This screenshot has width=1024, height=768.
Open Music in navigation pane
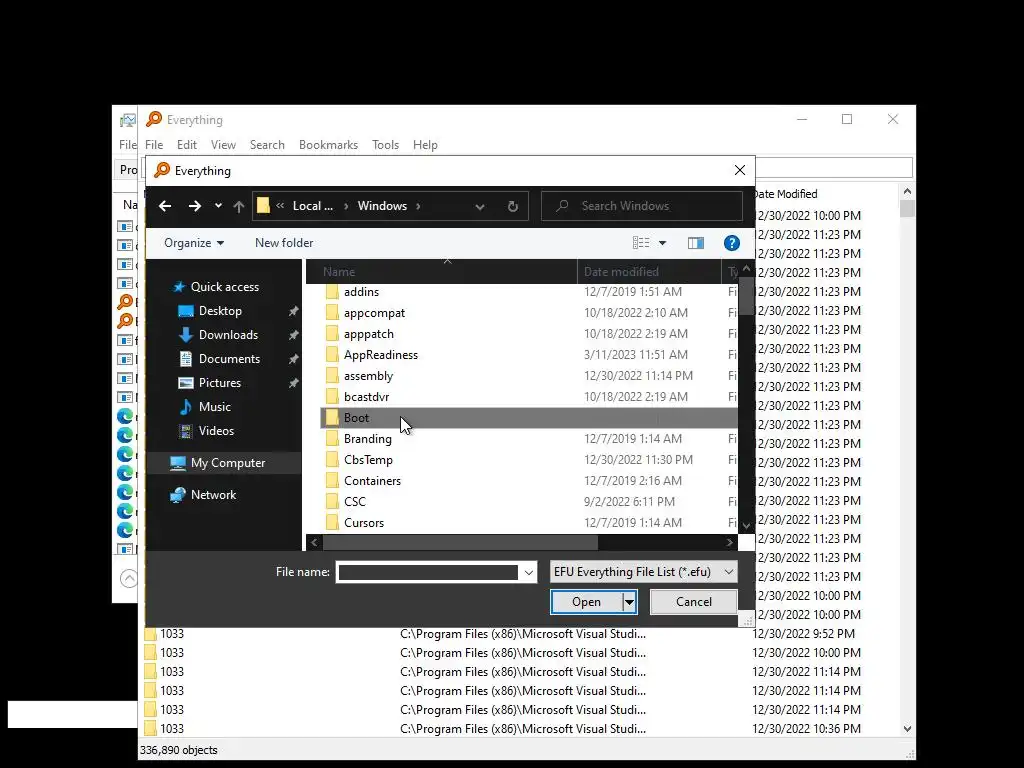[214, 407]
